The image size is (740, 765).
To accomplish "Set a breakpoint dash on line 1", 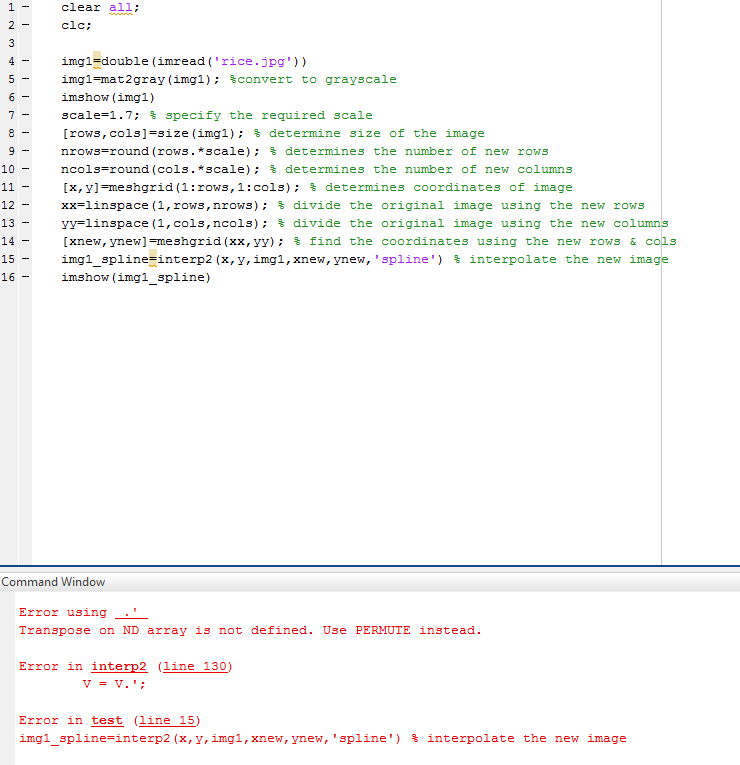I will 25,7.
